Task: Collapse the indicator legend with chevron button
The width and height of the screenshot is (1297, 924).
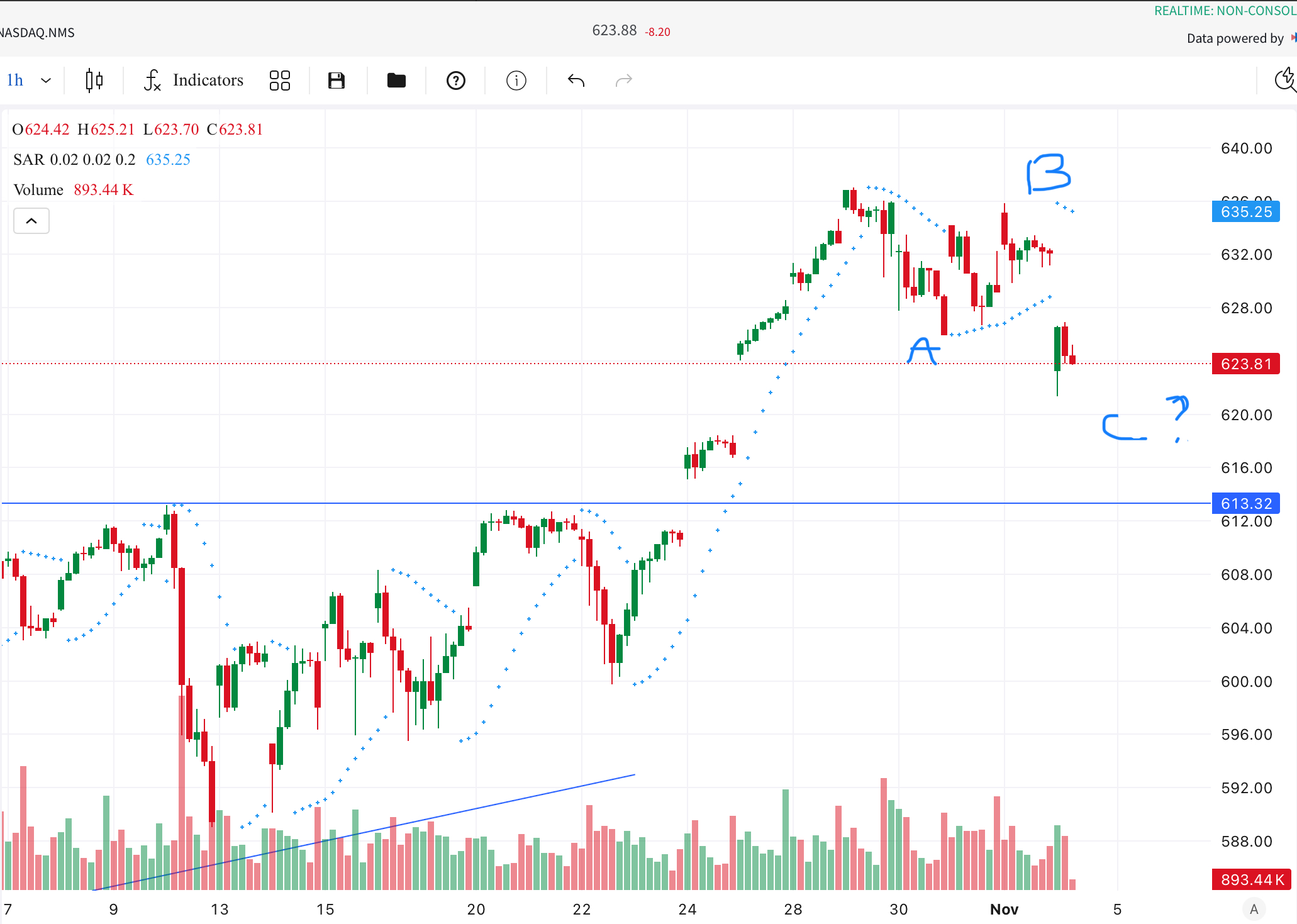Action: tap(31, 221)
